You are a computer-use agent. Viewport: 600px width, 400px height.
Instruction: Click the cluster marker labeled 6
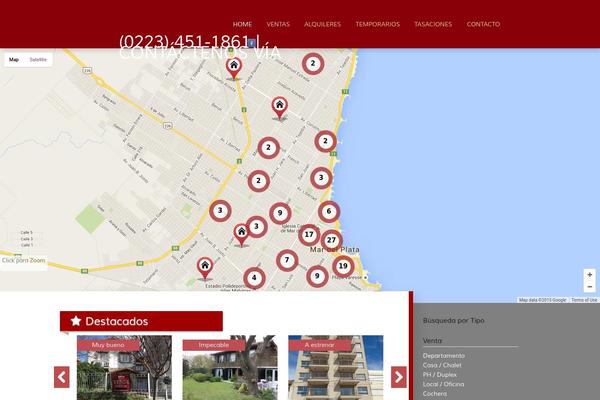tap(329, 211)
